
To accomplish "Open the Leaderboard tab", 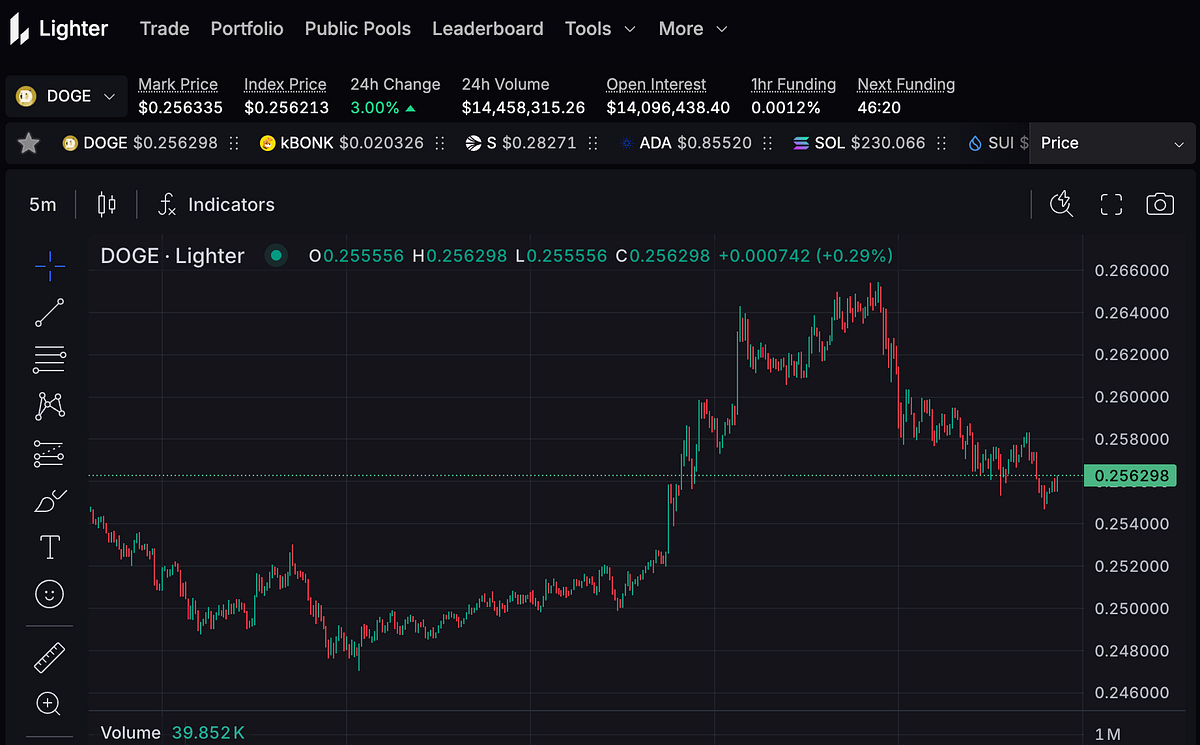I will 488,29.
